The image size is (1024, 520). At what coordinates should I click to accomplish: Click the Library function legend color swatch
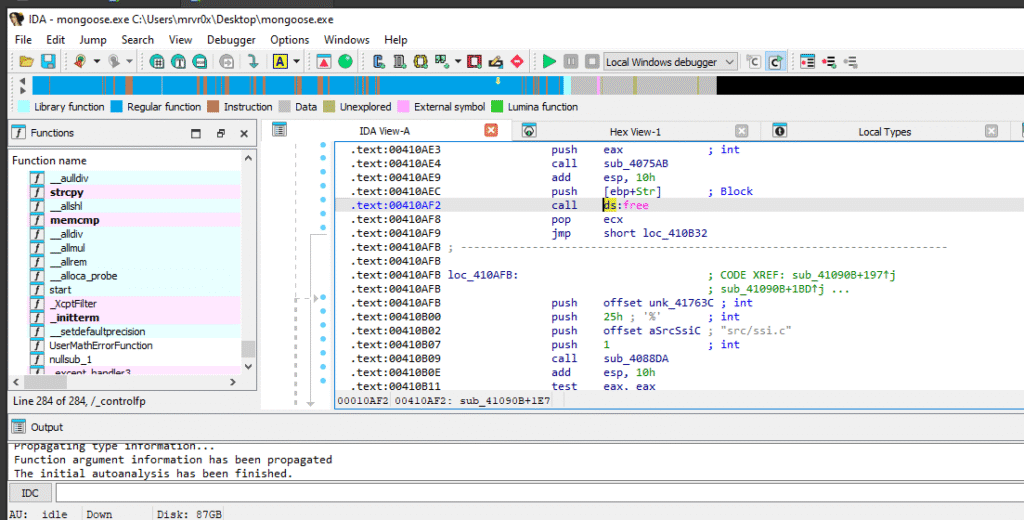(x=24, y=106)
